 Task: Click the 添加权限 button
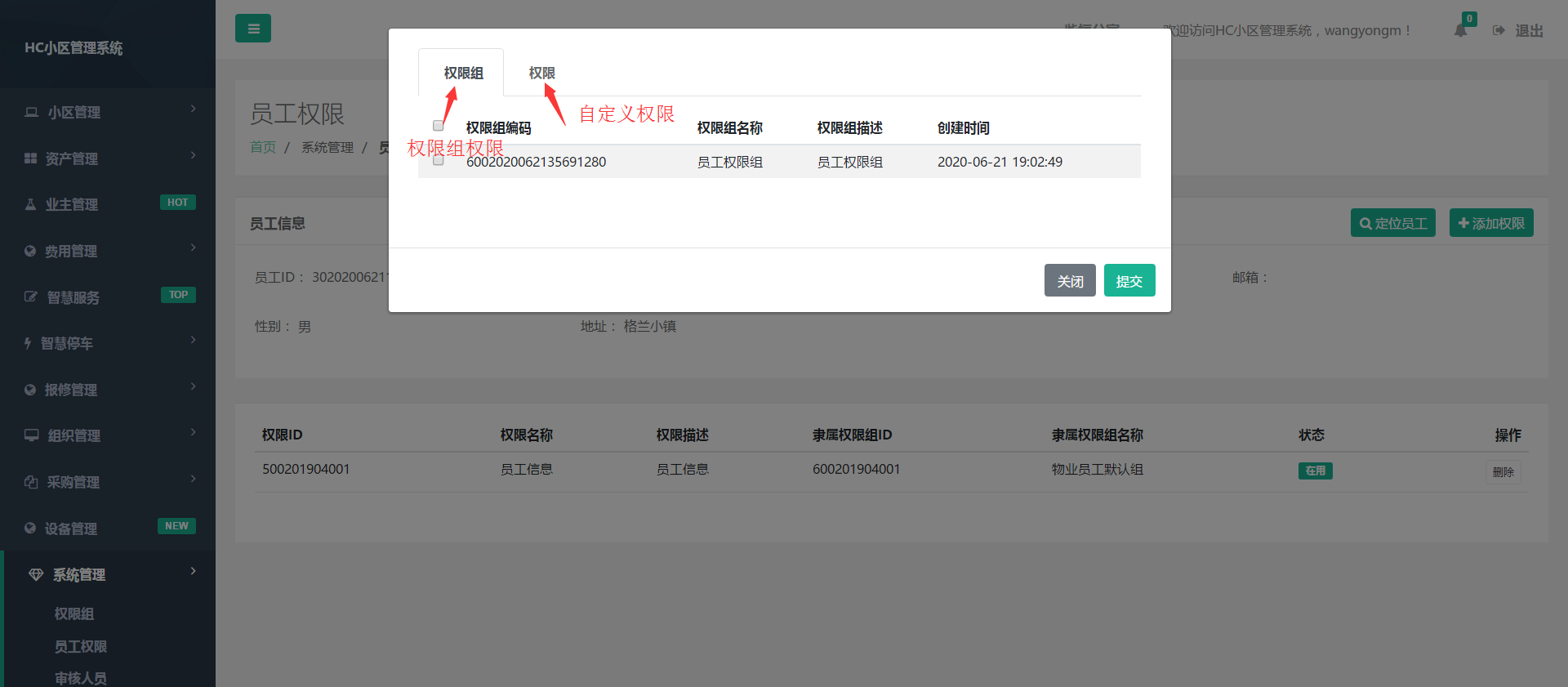(1491, 223)
